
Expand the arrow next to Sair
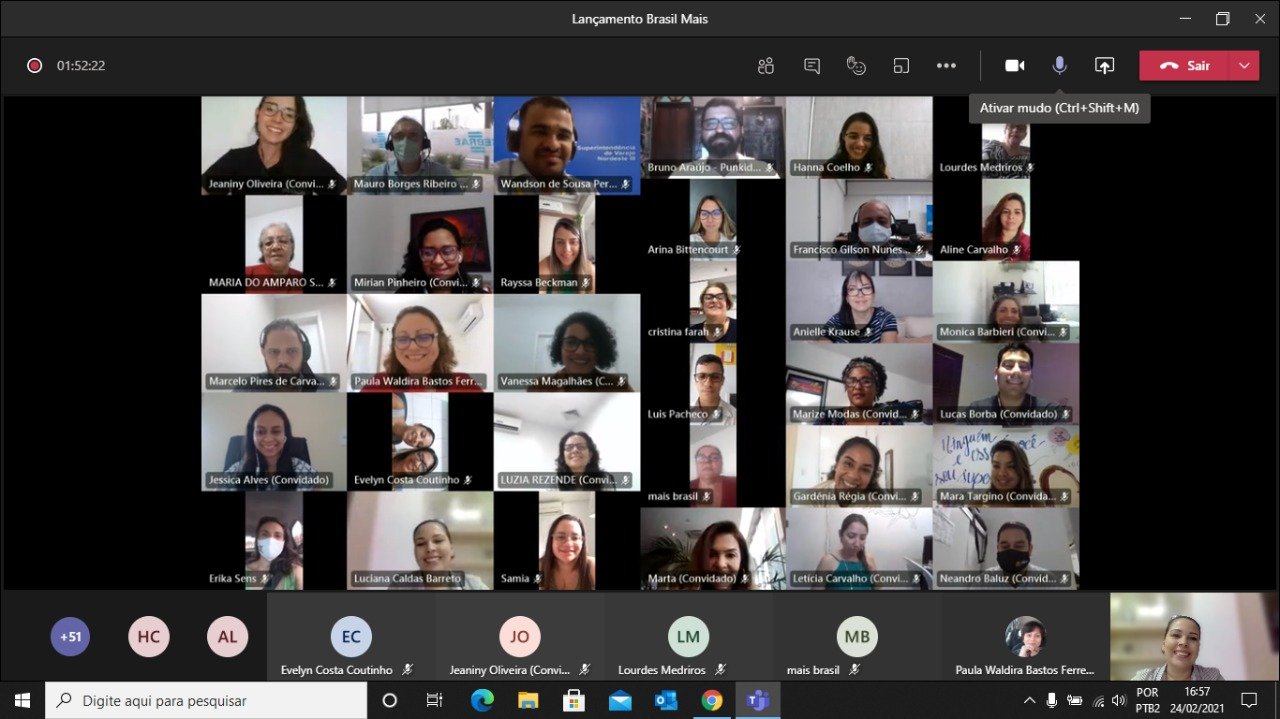[1244, 66]
